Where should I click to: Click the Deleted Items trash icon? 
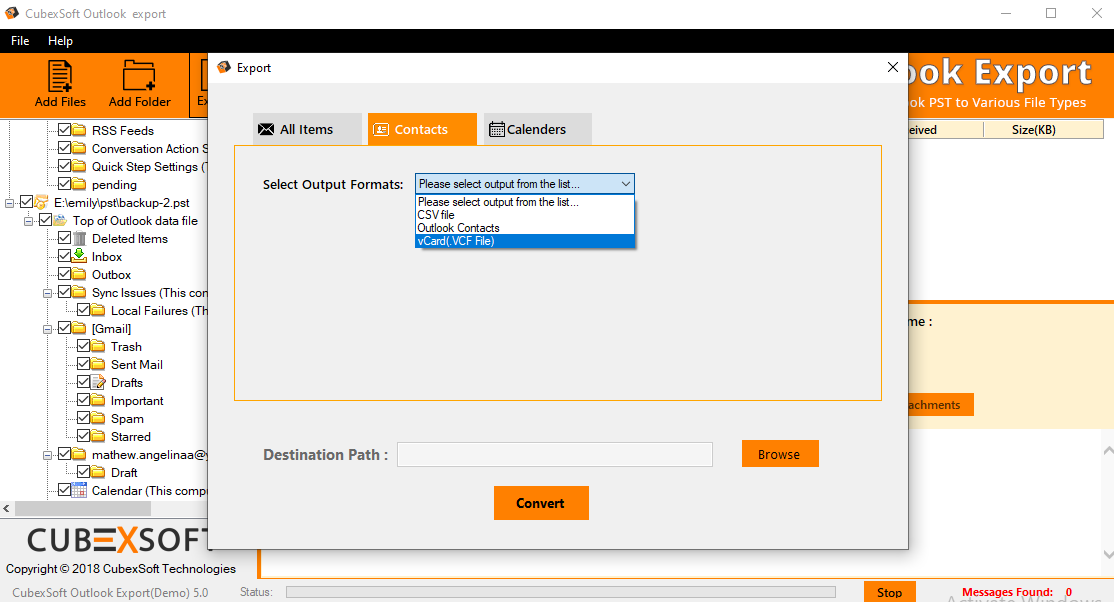[x=79, y=239]
